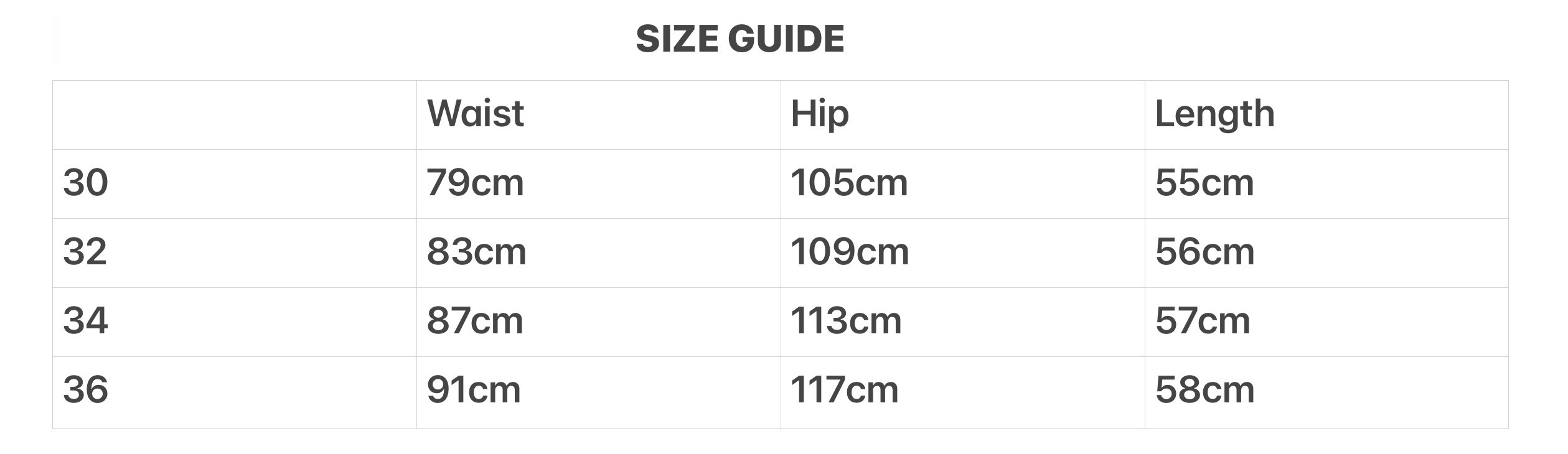Click the 56cm length cell

(1205, 252)
